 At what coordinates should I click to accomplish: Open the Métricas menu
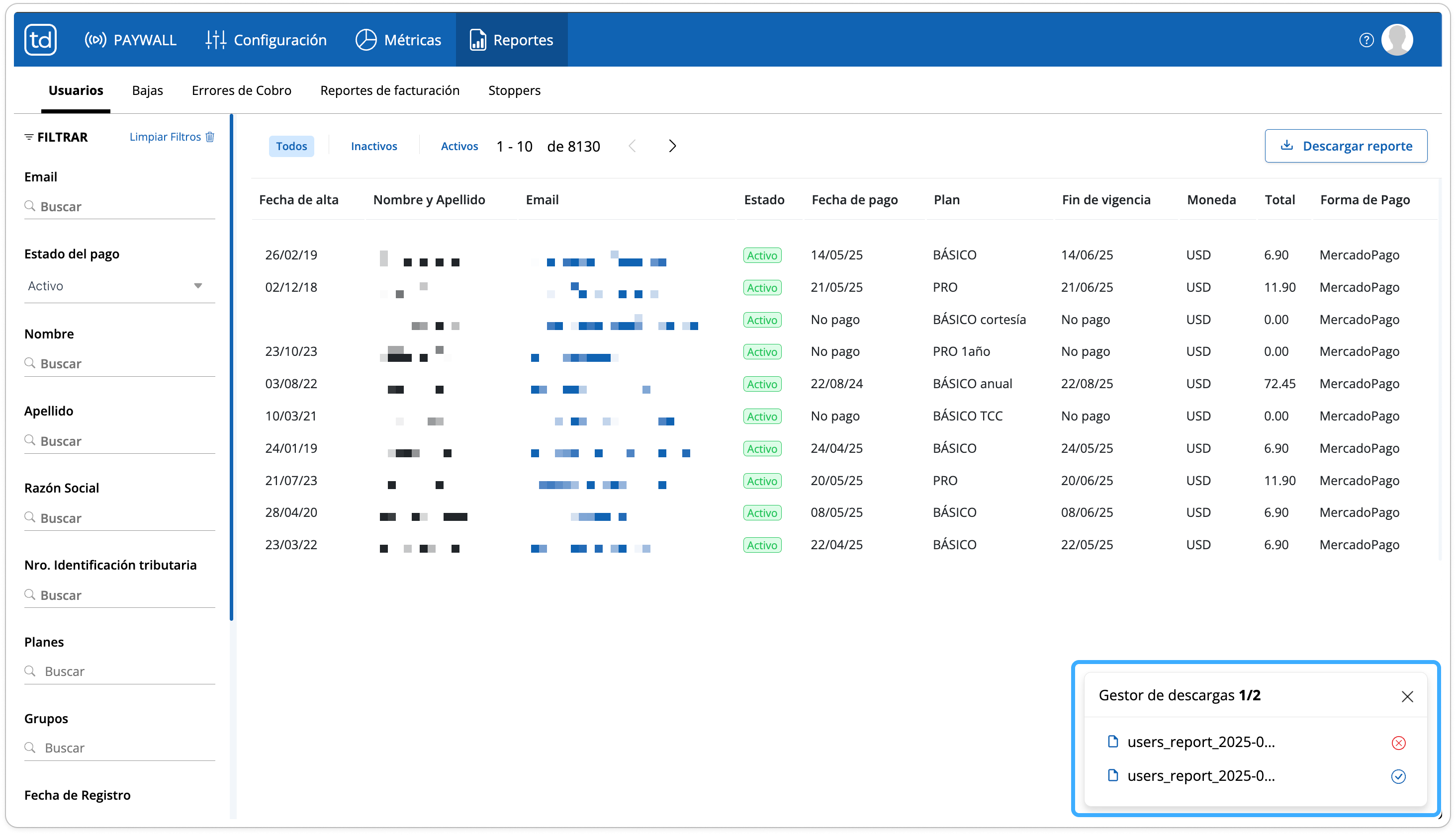[399, 40]
